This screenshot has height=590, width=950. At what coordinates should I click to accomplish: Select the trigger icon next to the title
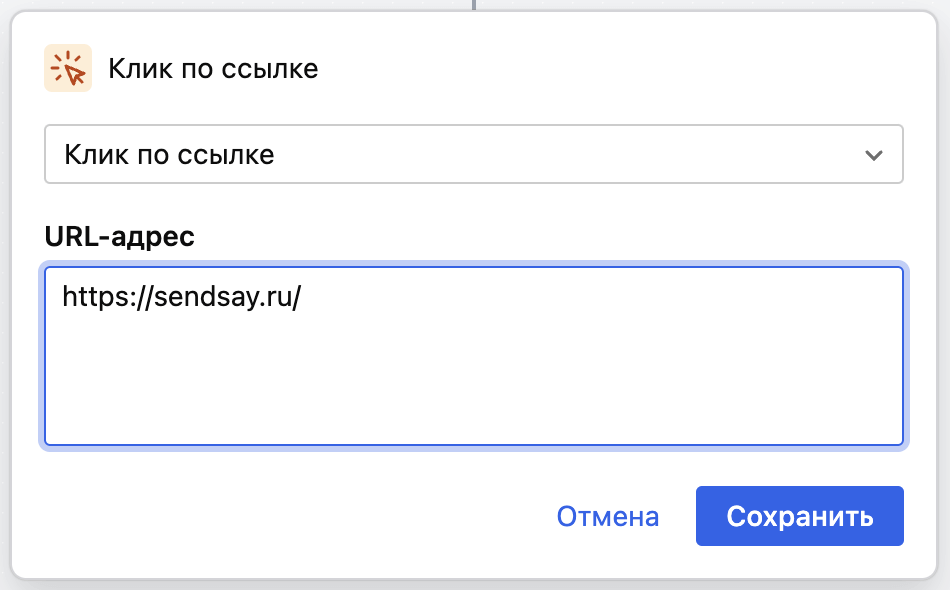pos(68,69)
